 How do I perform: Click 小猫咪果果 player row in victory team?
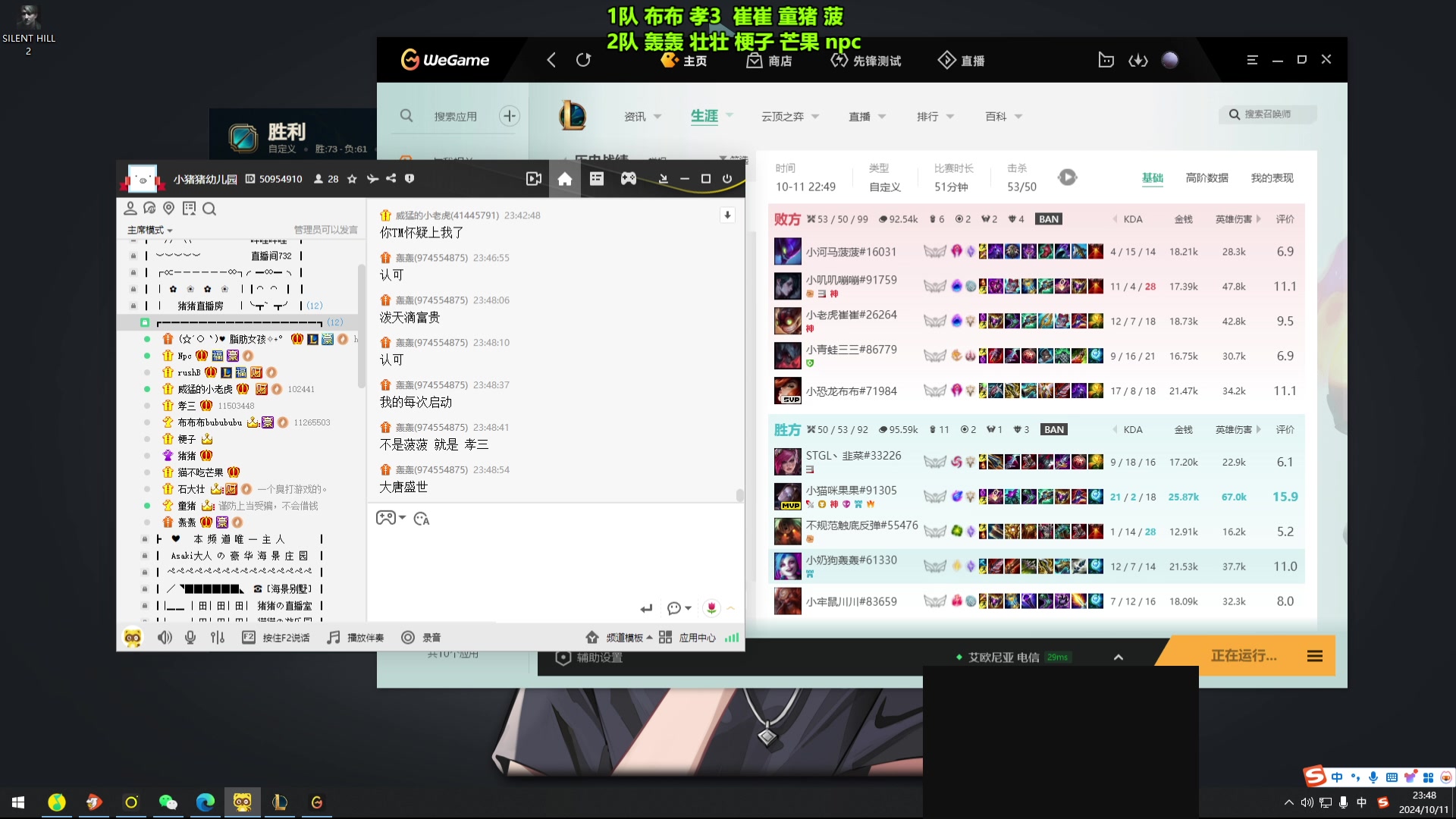pyautogui.click(x=1040, y=496)
